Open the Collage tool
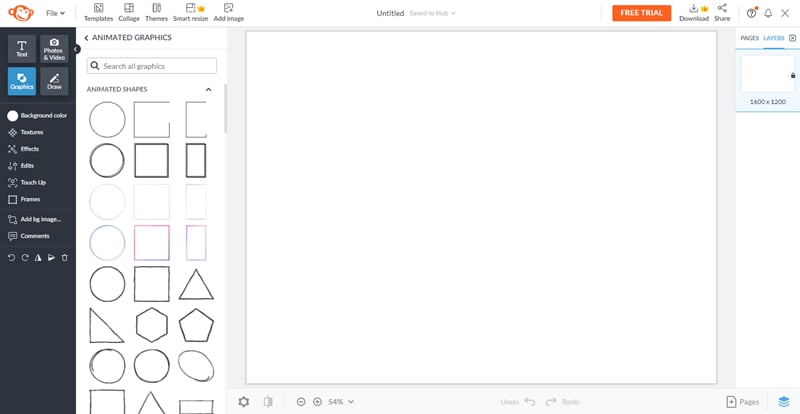Viewport: 800px width, 414px height. pos(129,13)
